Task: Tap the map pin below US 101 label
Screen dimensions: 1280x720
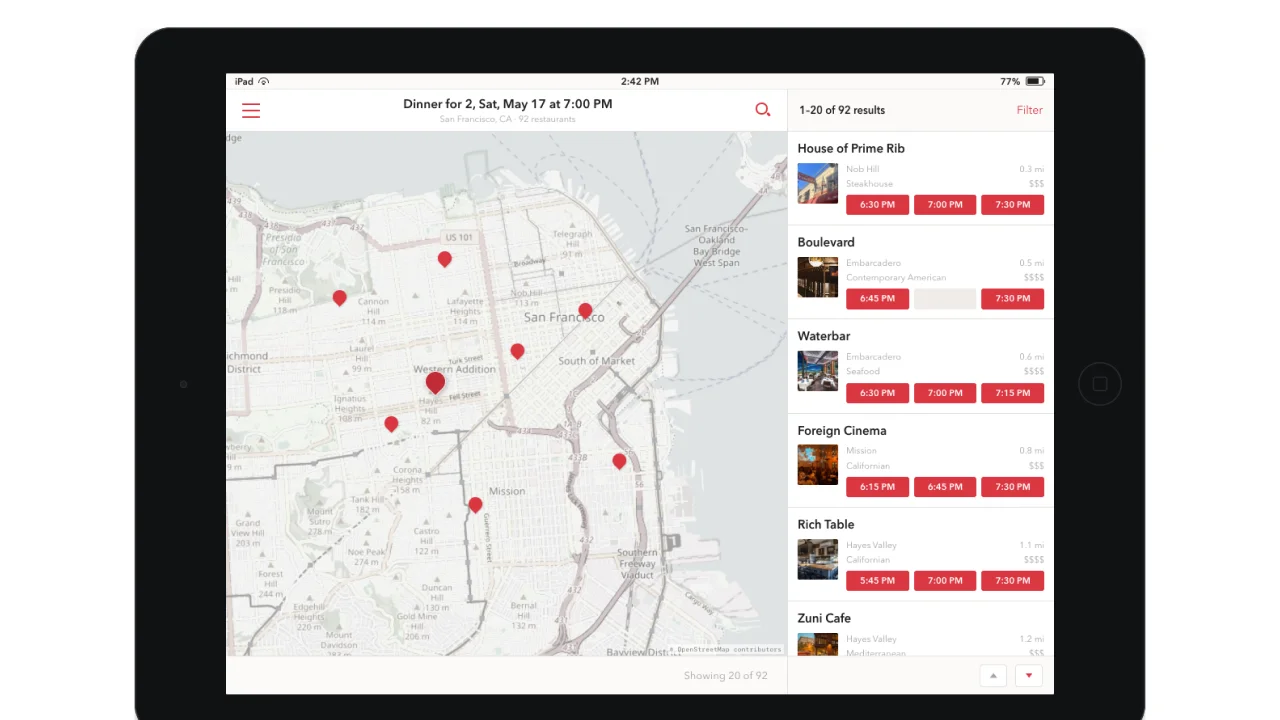Action: click(445, 259)
